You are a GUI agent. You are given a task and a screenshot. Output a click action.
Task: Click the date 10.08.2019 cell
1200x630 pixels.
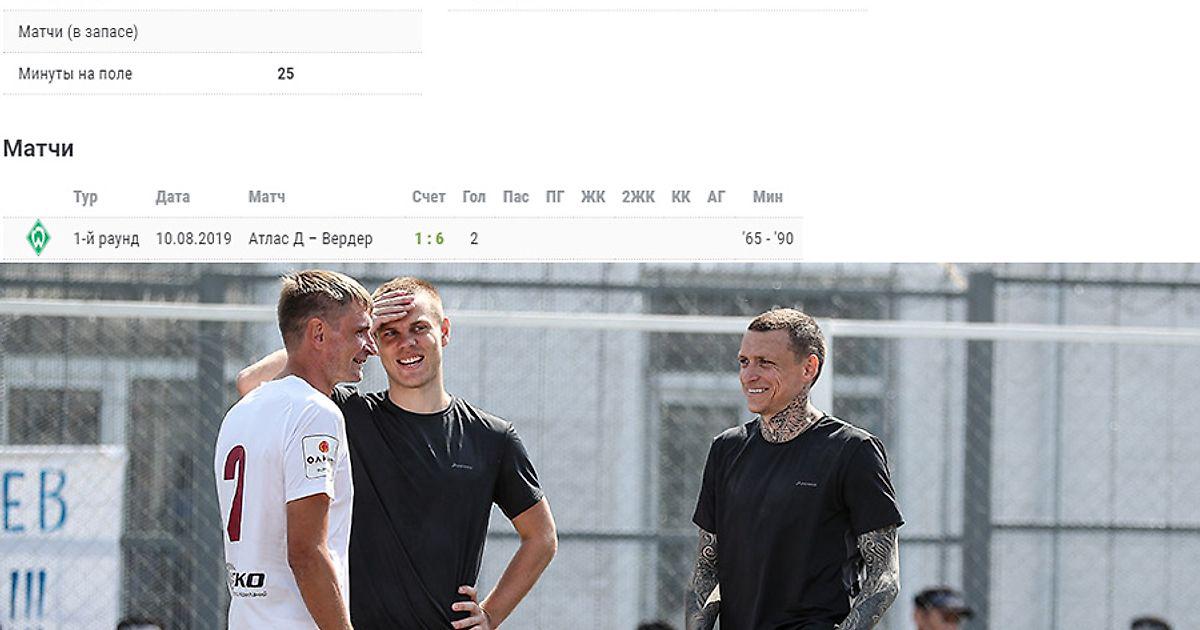pos(194,239)
